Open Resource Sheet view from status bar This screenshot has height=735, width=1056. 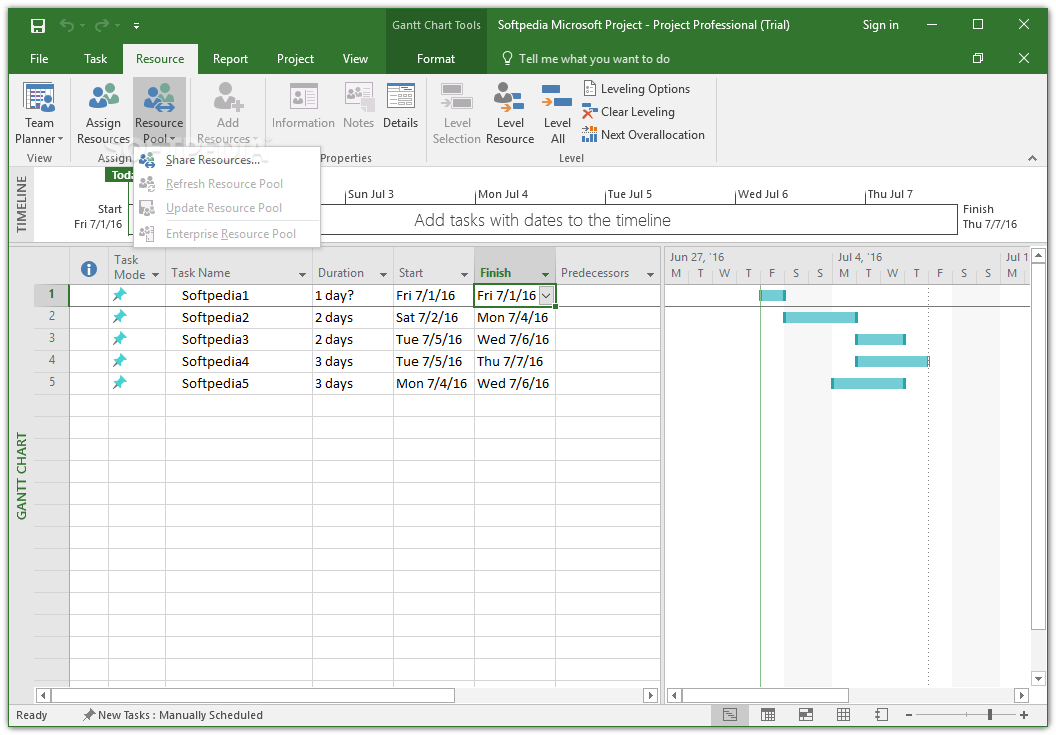[843, 714]
